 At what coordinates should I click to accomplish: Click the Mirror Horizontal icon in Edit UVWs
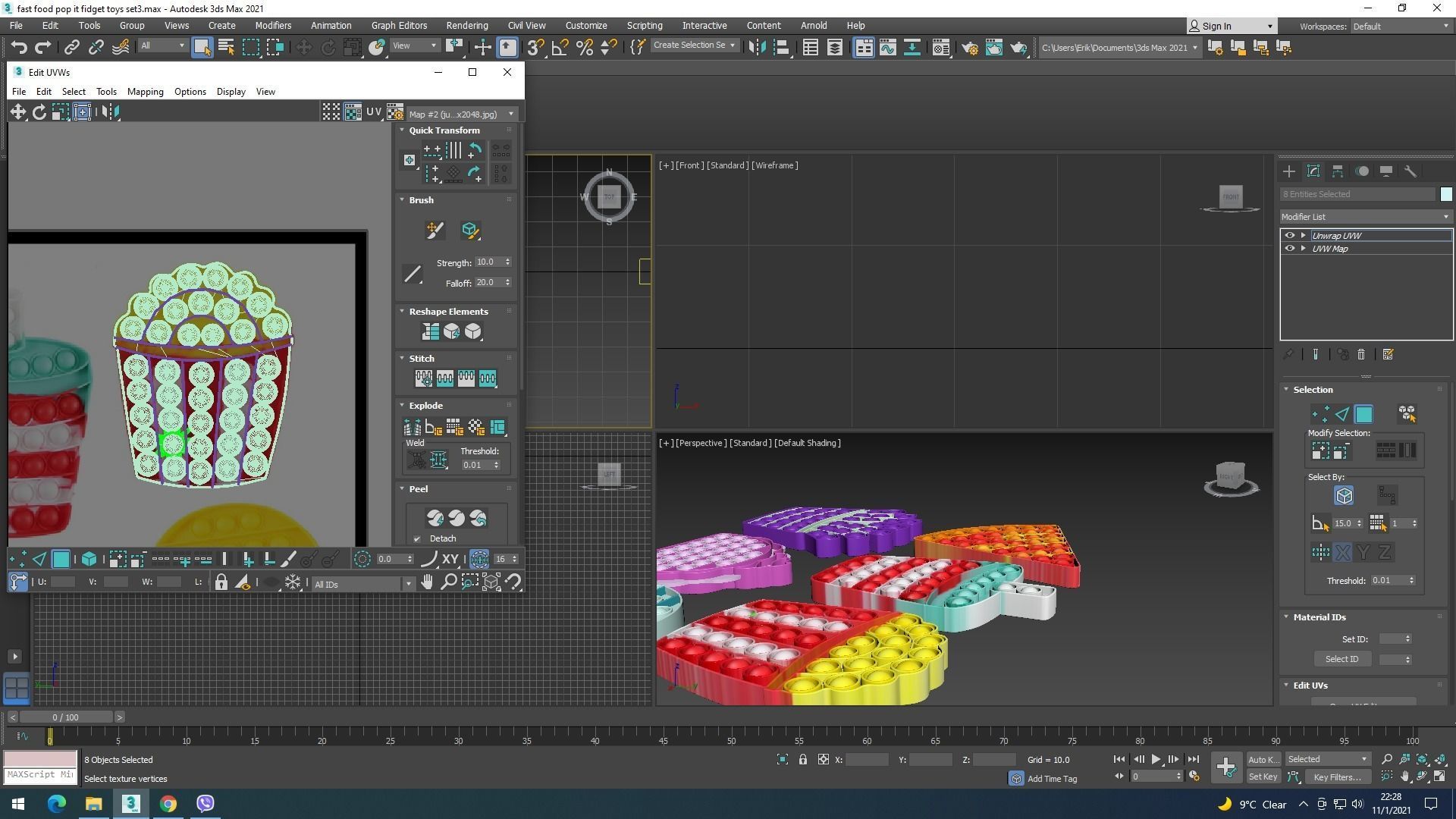(111, 112)
